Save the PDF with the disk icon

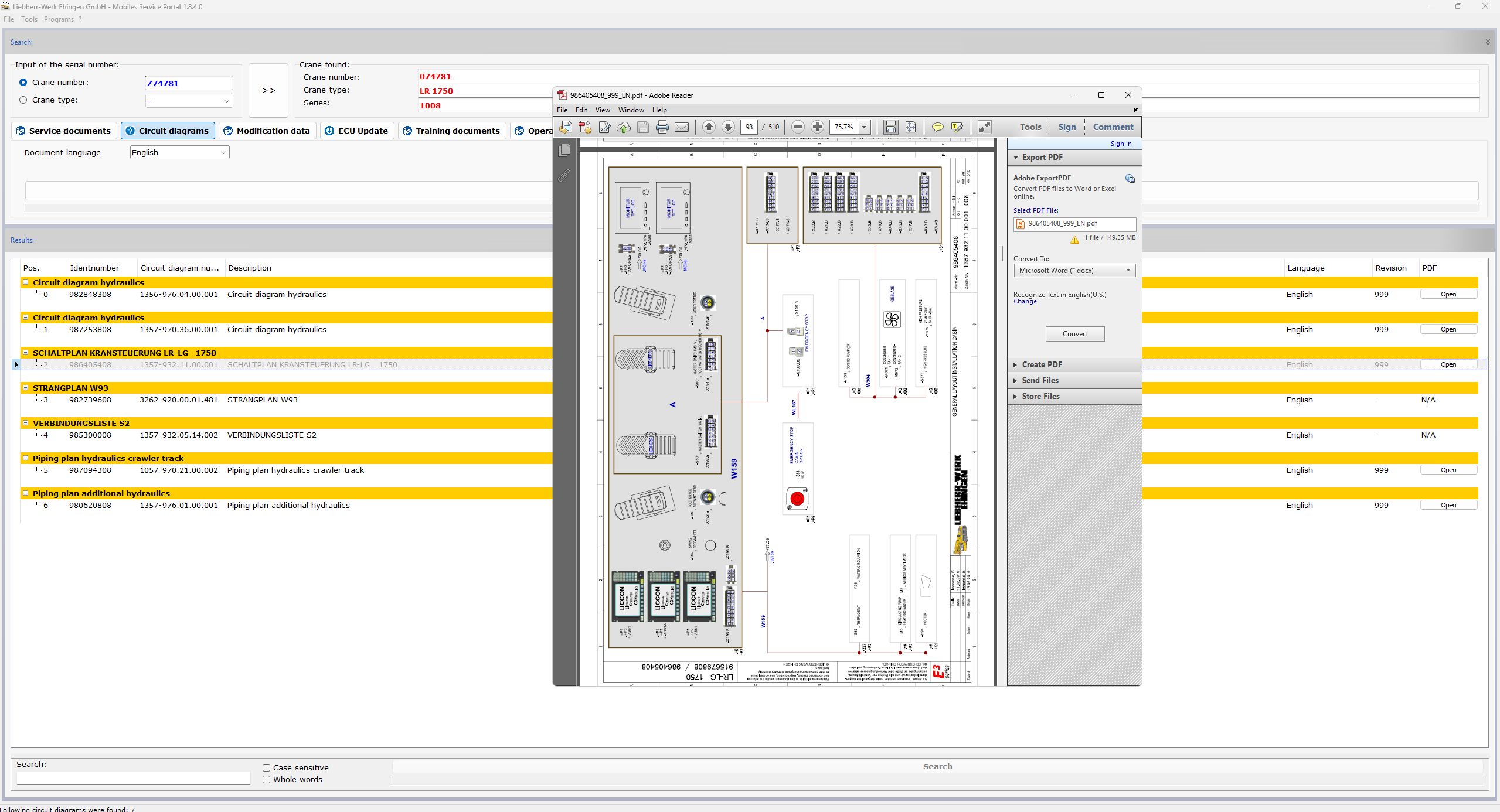pos(642,127)
